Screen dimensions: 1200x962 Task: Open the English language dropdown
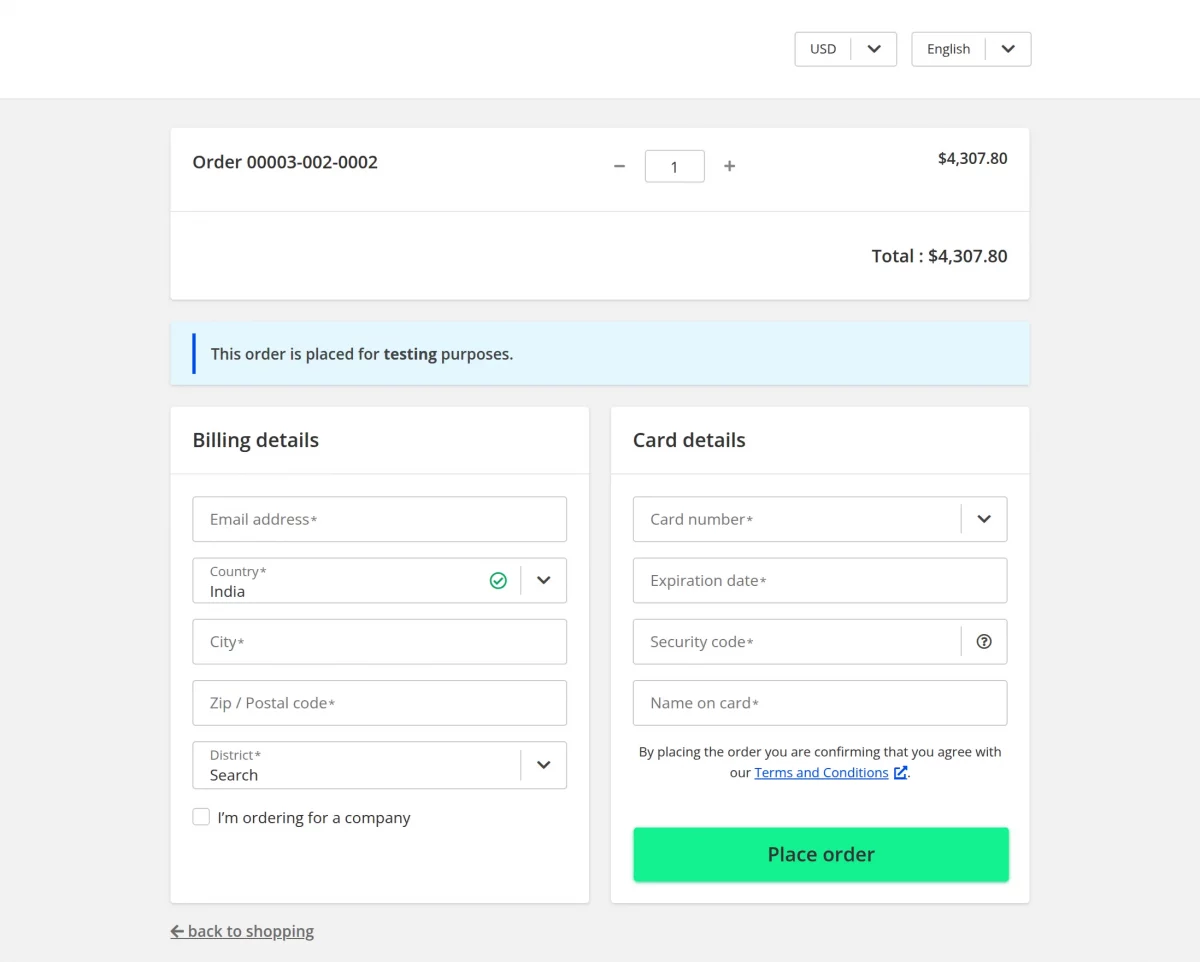pos(1008,48)
